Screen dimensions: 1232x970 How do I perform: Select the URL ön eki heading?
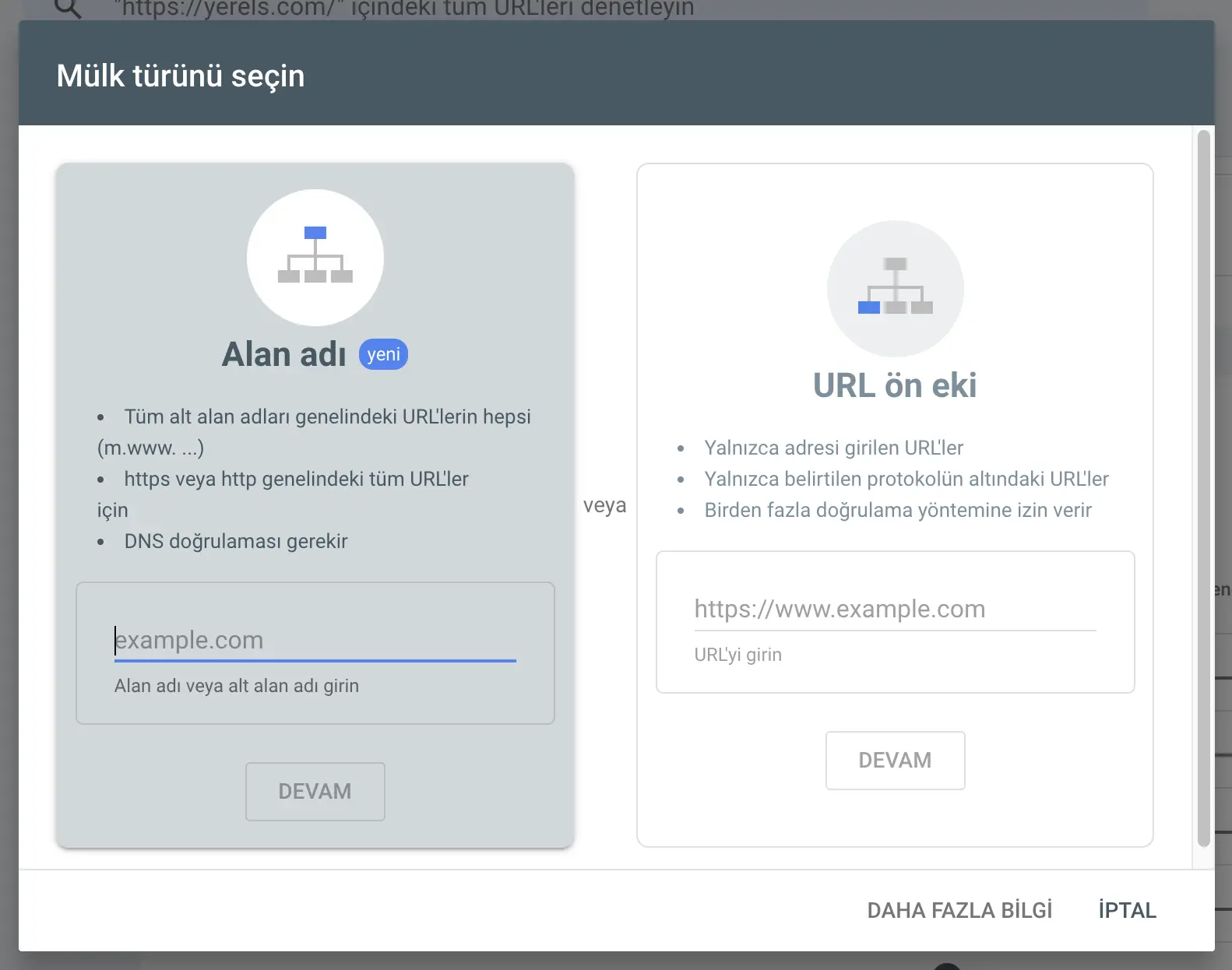(895, 385)
